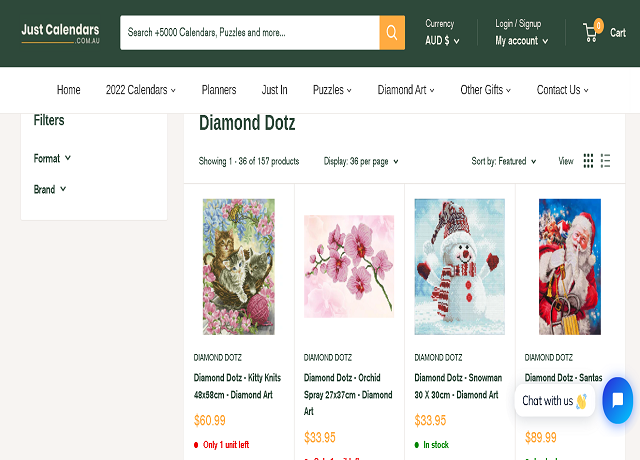Go to the Planners menu item
Viewport: 640px width, 460px height.
point(219,90)
